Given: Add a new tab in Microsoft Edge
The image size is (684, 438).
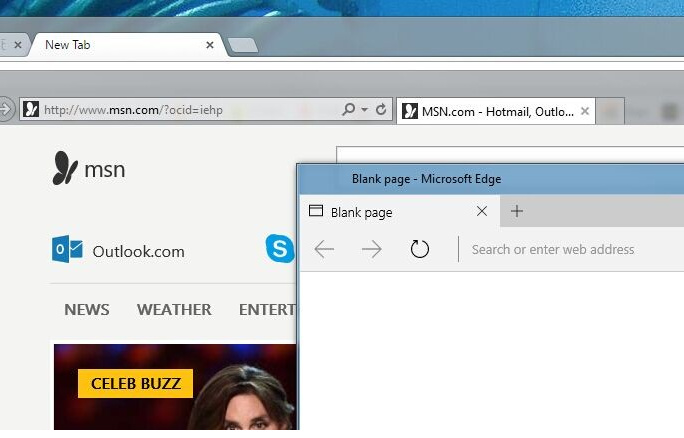Looking at the screenshot, I should point(517,211).
